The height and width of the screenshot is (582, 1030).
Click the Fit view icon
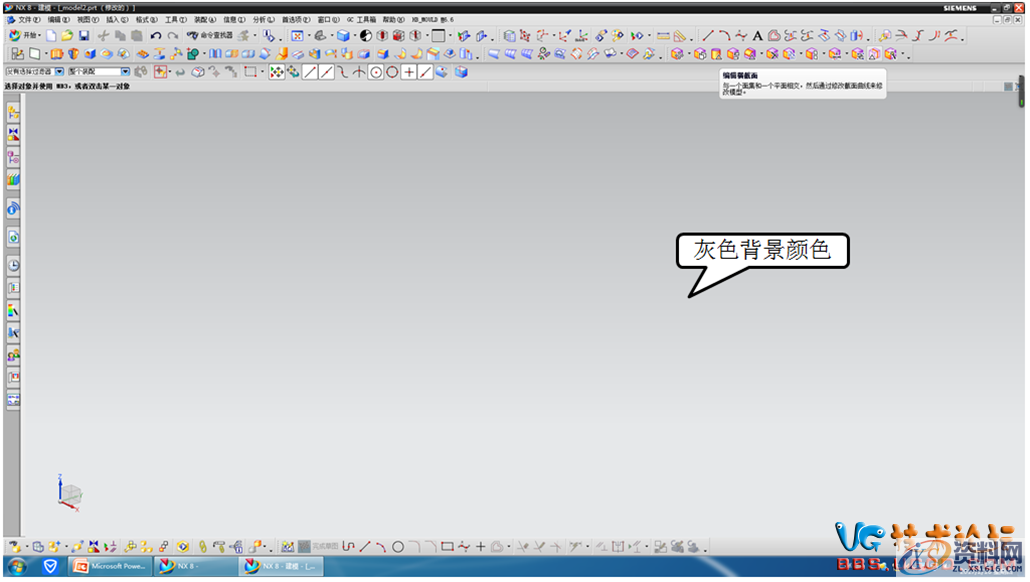pyautogui.click(x=297, y=36)
